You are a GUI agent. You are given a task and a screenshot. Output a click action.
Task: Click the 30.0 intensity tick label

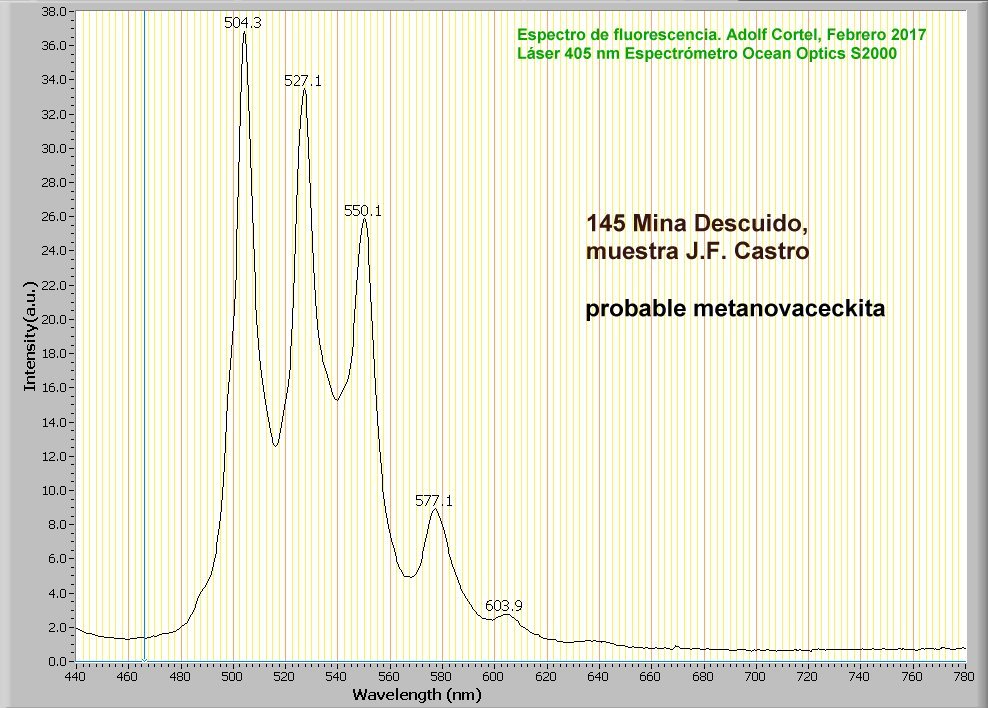(x=54, y=148)
